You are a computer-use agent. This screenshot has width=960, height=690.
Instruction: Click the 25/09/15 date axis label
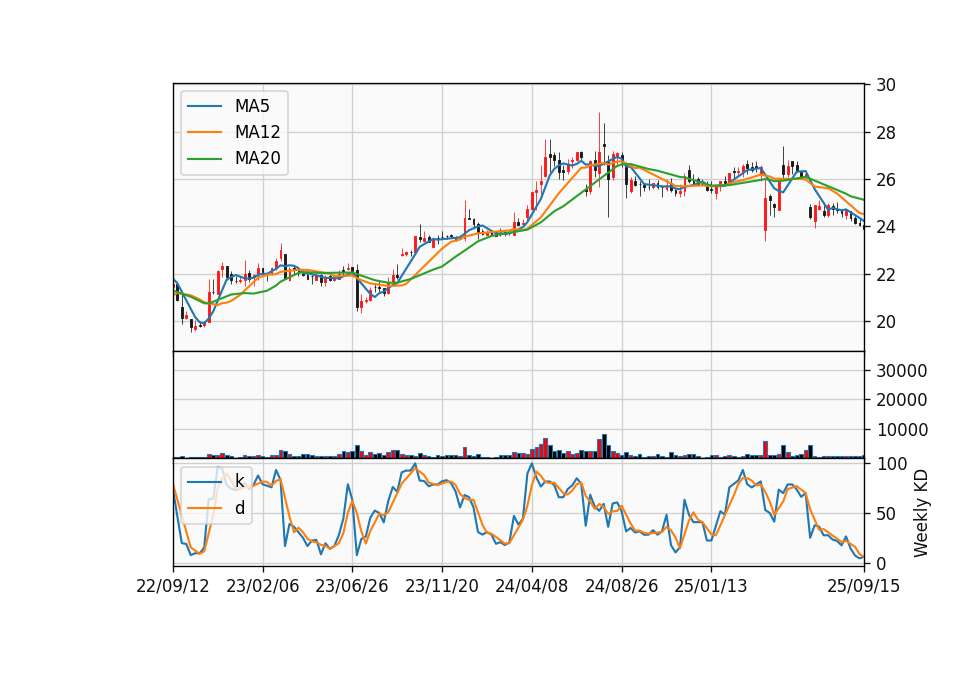point(864,586)
